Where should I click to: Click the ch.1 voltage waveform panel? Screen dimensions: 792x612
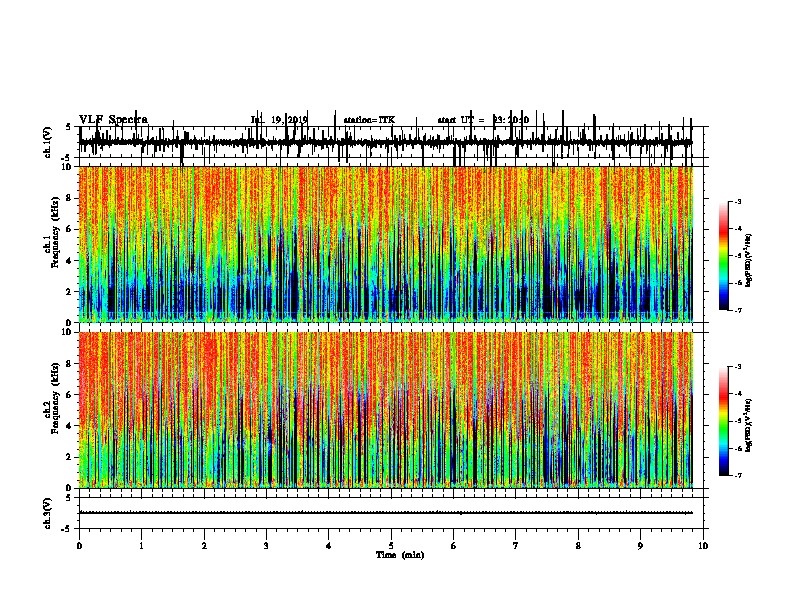[x=391, y=142]
